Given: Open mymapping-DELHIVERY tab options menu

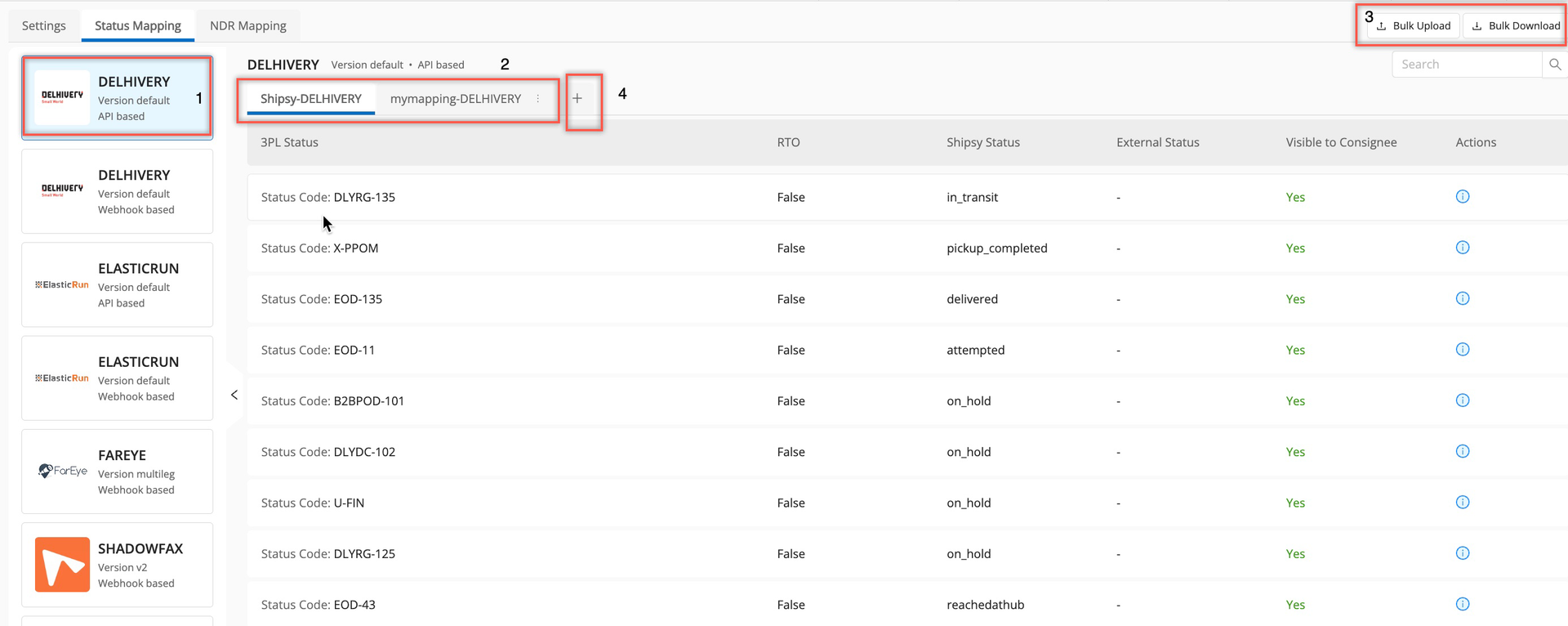Looking at the screenshot, I should point(538,99).
